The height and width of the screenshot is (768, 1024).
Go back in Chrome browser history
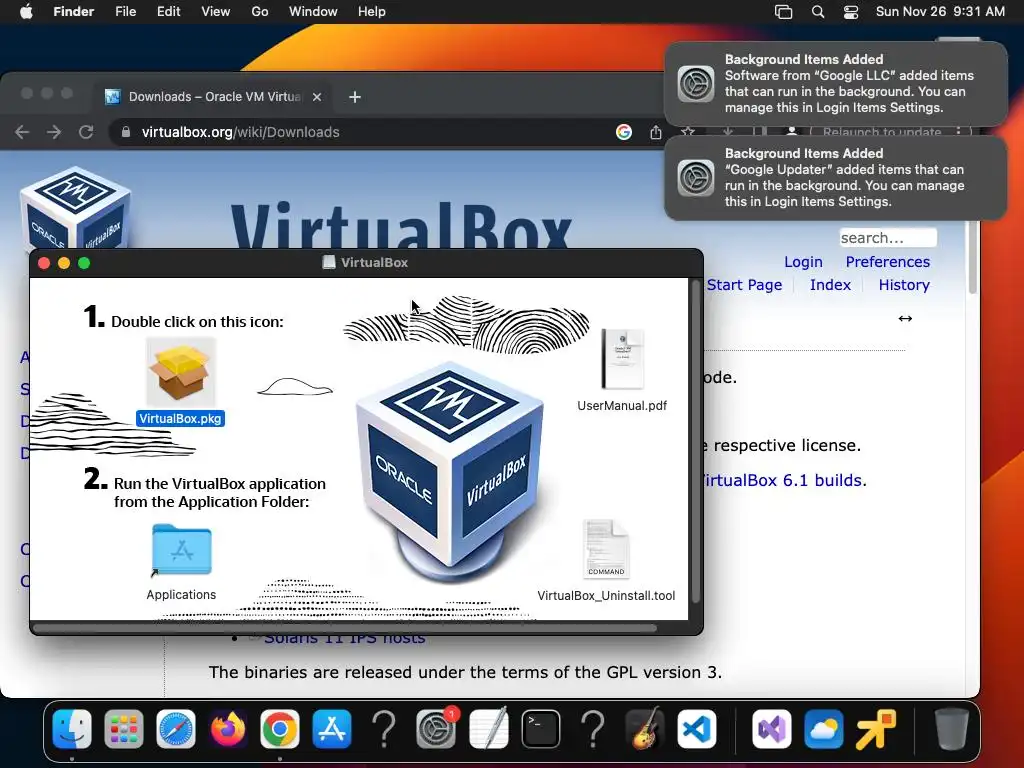click(22, 132)
